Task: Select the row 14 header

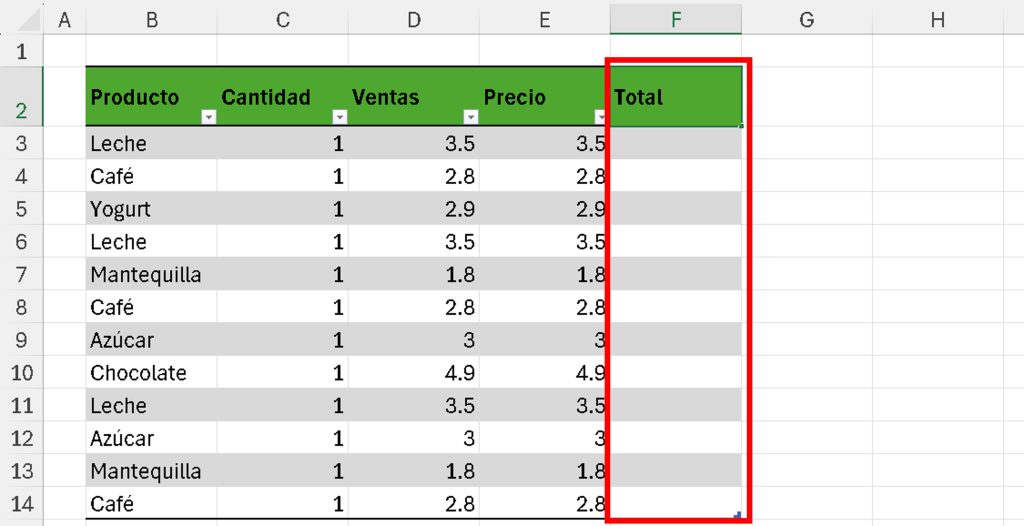Action: pyautogui.click(x=22, y=503)
